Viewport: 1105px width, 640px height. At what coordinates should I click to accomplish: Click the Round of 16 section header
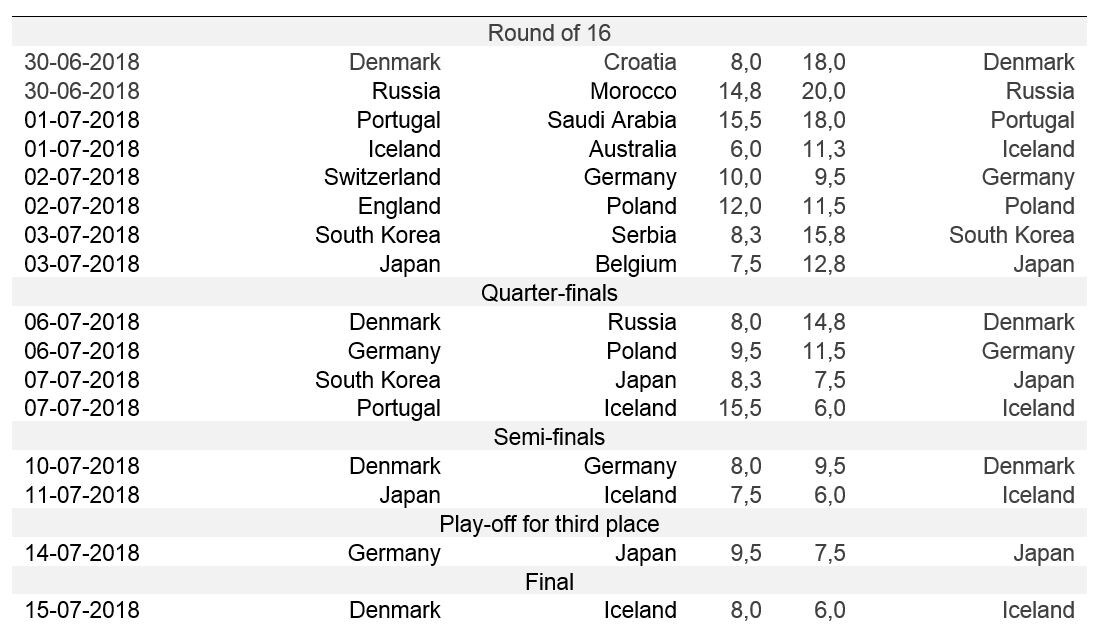coord(549,33)
